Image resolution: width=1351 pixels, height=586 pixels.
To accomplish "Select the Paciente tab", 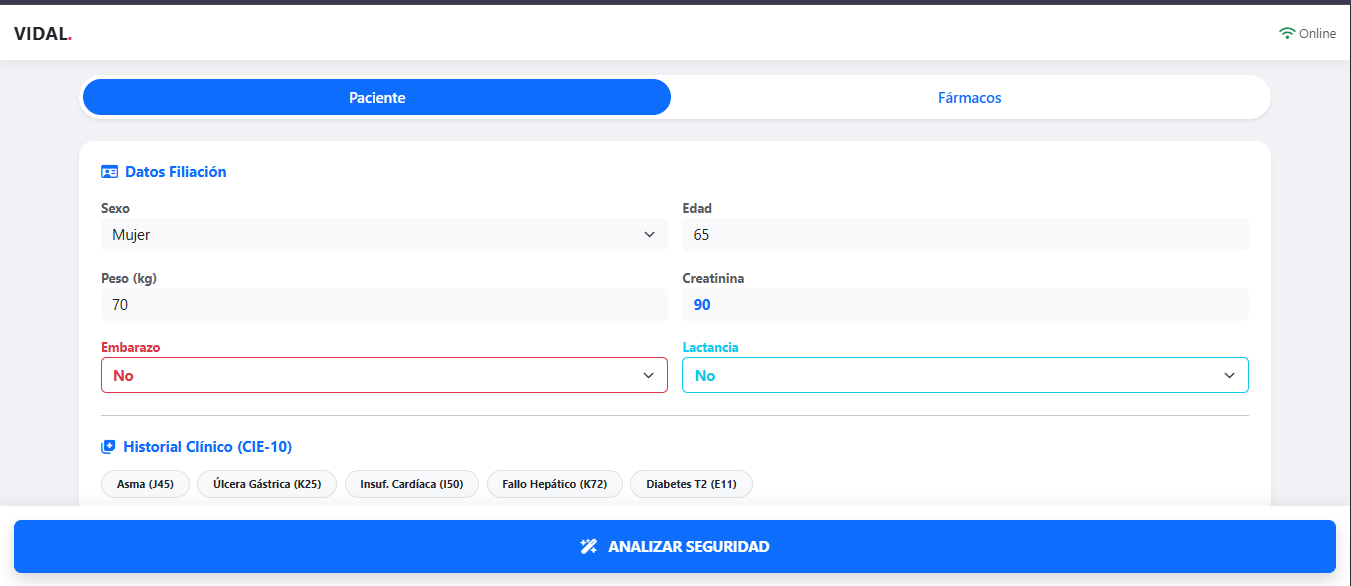I will 377,98.
